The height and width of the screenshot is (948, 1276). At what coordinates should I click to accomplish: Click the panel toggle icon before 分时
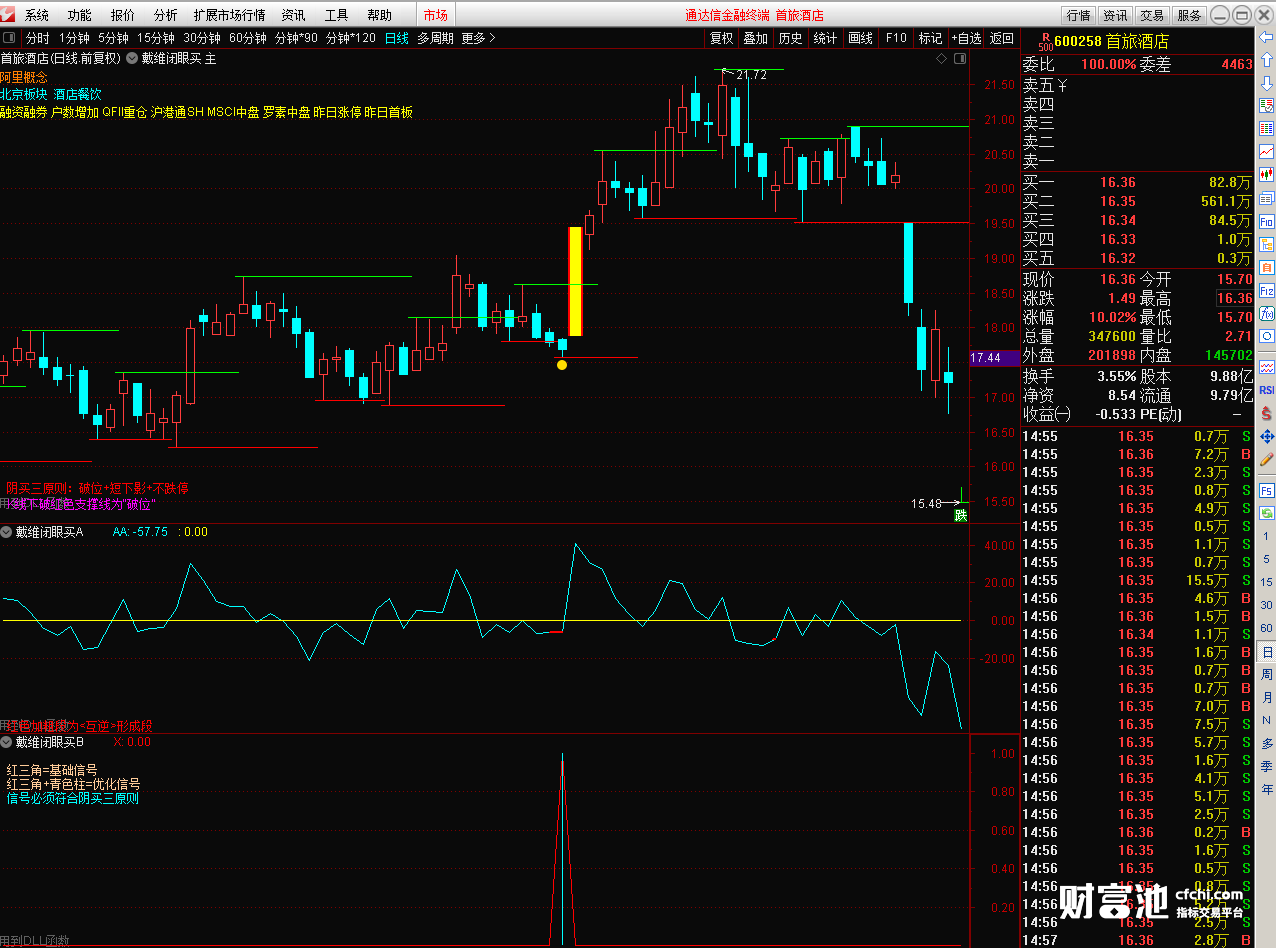9,38
